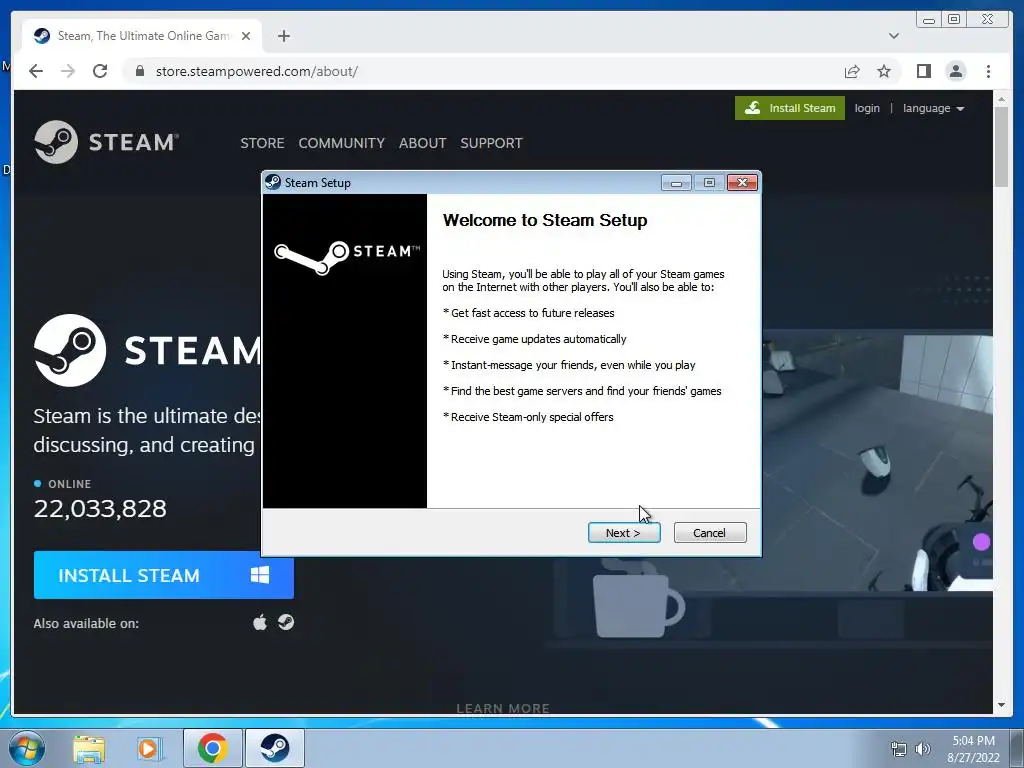The width and height of the screenshot is (1024, 768).
Task: Open Windows Explorer from taskbar
Action: (89, 748)
